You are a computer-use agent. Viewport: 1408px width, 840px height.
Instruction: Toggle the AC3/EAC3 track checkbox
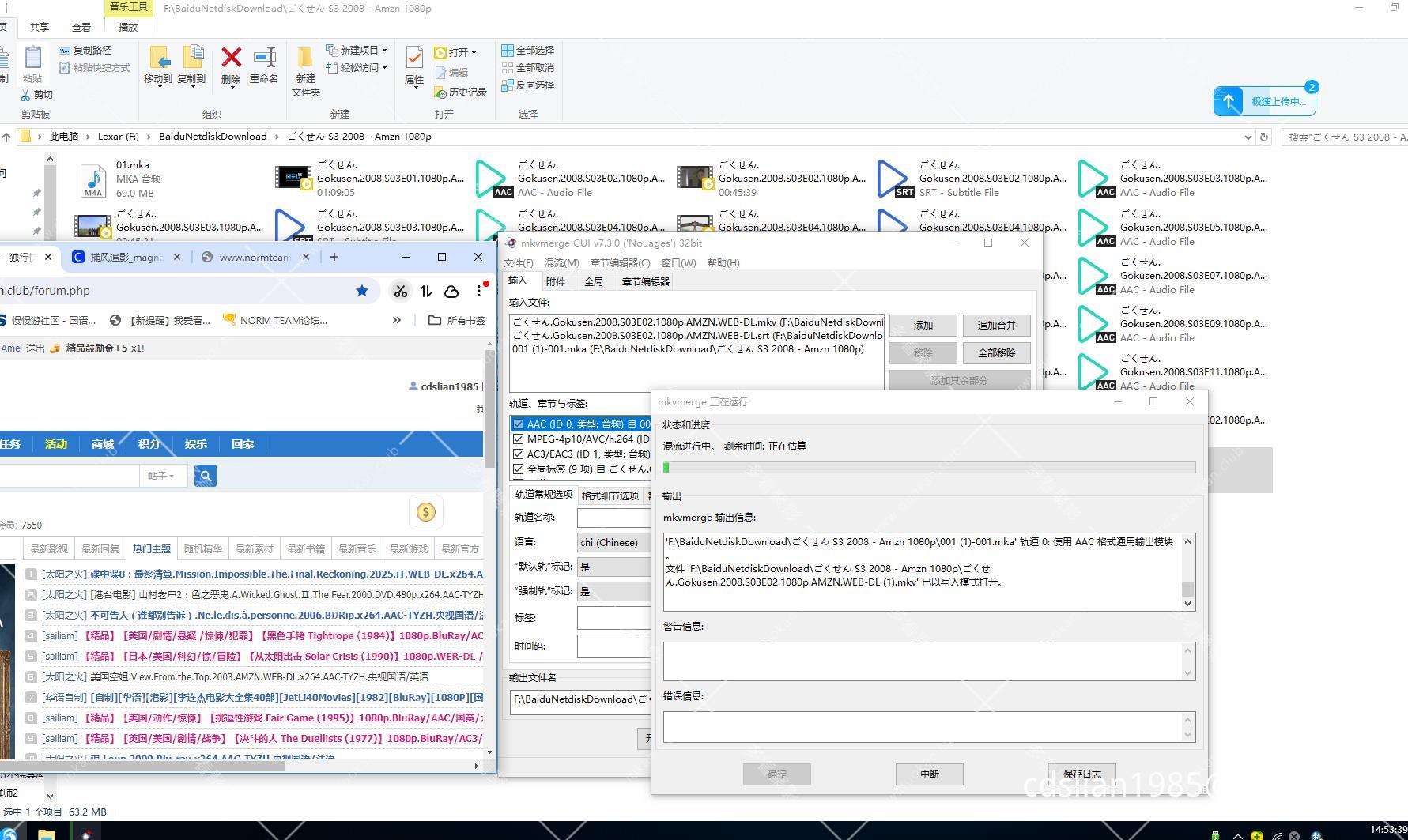click(519, 454)
